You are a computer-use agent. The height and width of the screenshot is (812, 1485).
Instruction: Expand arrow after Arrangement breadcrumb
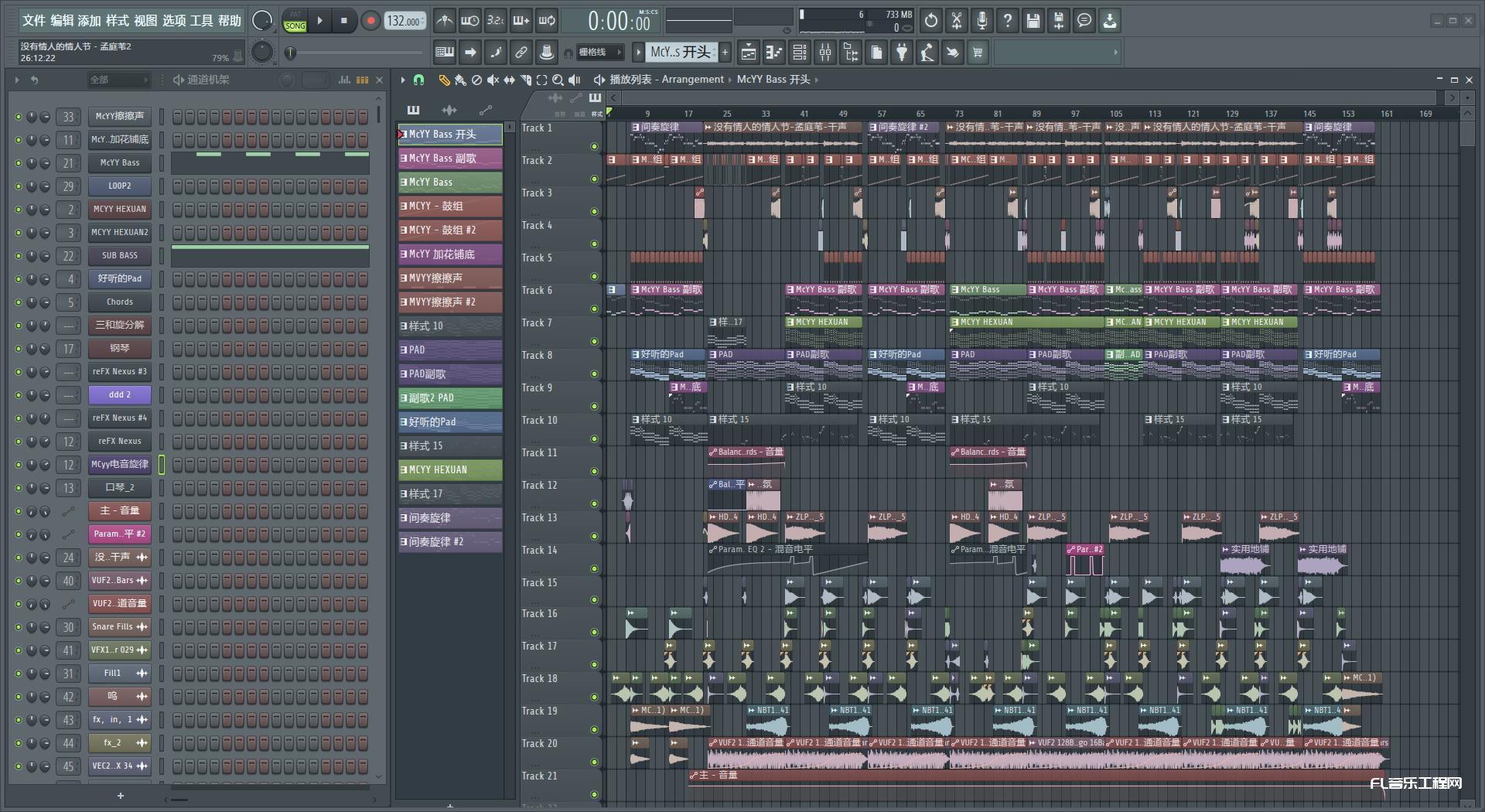[730, 80]
